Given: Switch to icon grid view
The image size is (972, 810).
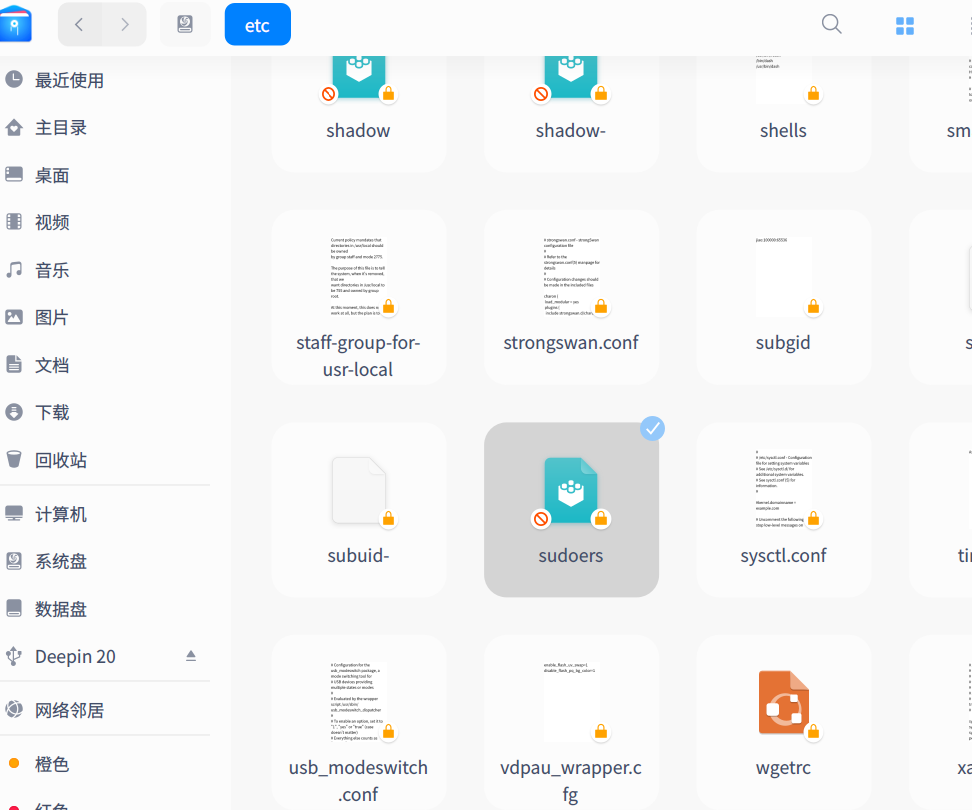Looking at the screenshot, I should click(x=904, y=25).
